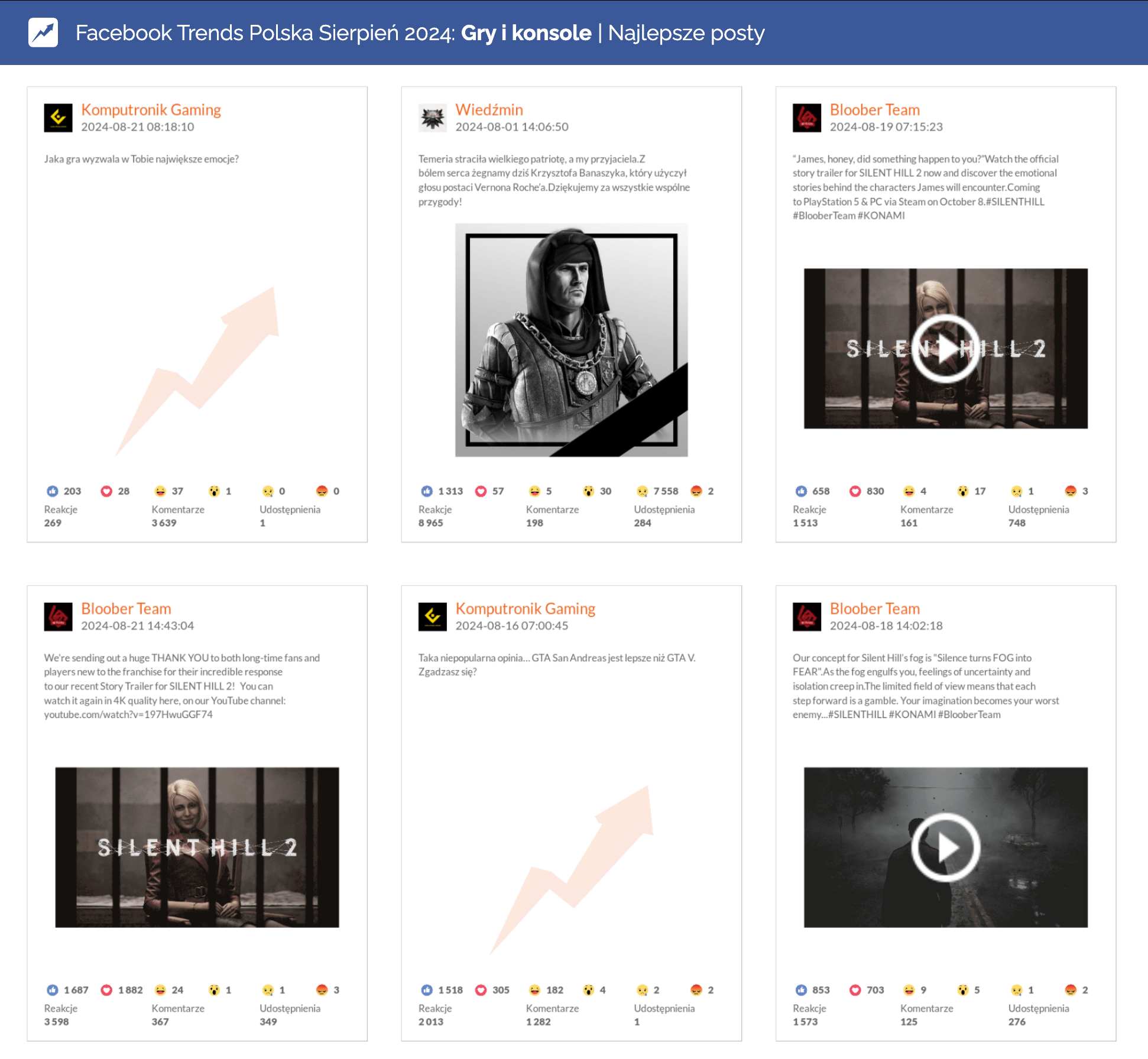
Task: Click the wow icon showing 30
Action: pyautogui.click(x=588, y=491)
